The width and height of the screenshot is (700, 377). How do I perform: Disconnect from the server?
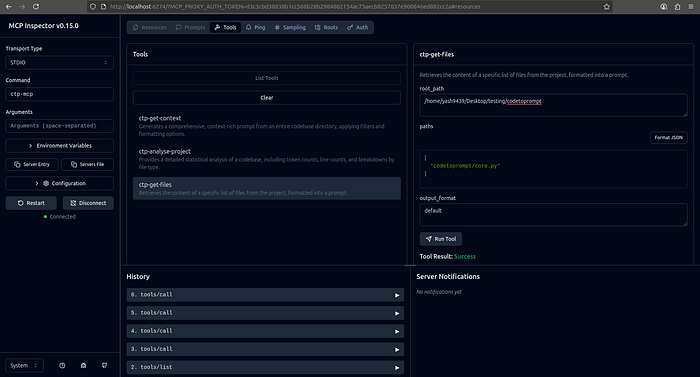pos(88,203)
